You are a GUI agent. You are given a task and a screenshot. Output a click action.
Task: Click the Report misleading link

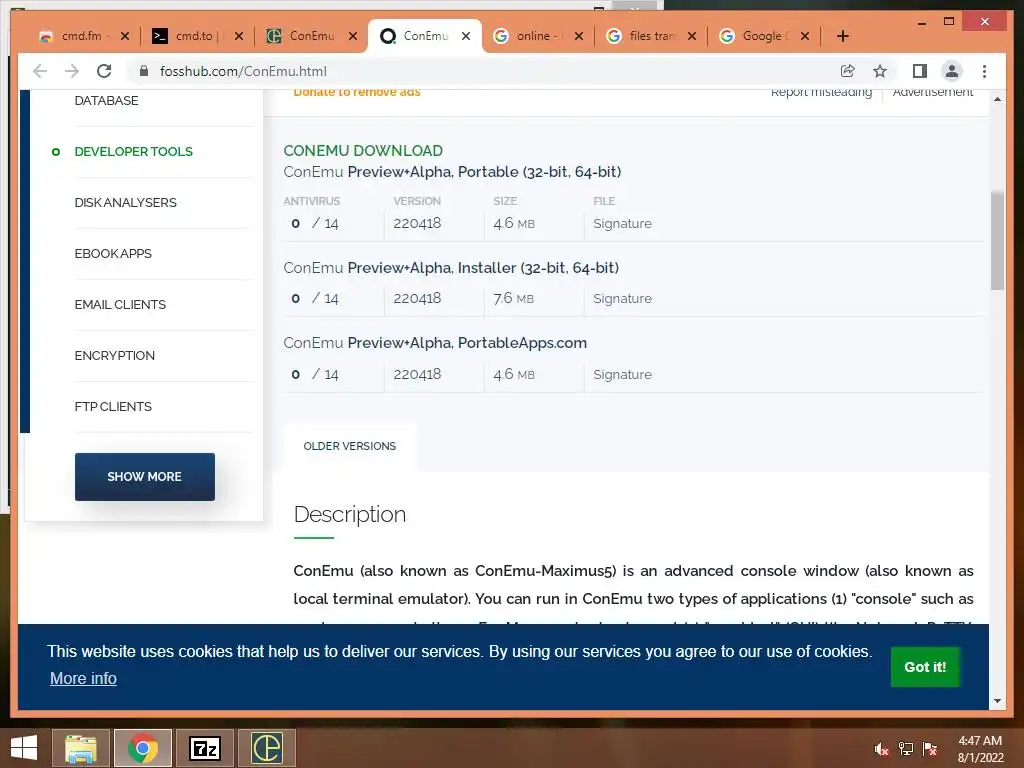point(821,93)
